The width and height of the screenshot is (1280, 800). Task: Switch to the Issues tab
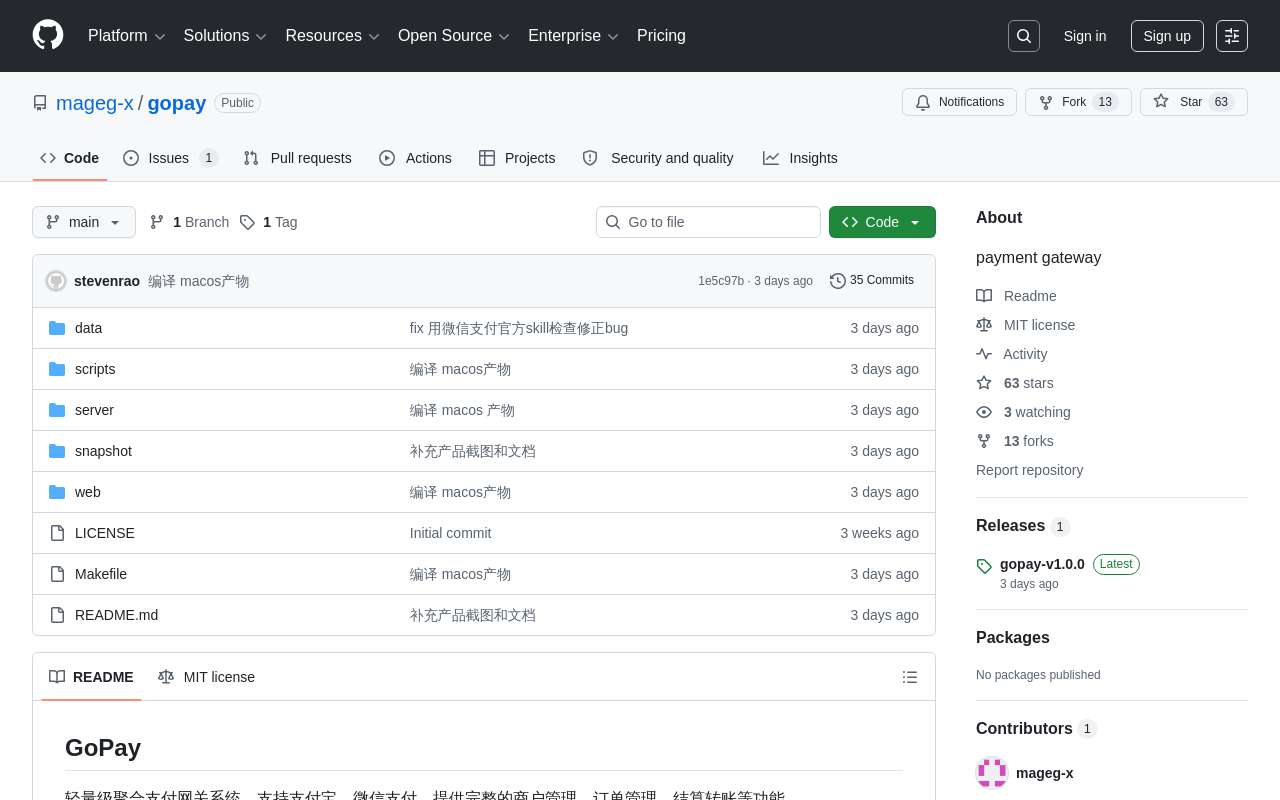click(168, 158)
